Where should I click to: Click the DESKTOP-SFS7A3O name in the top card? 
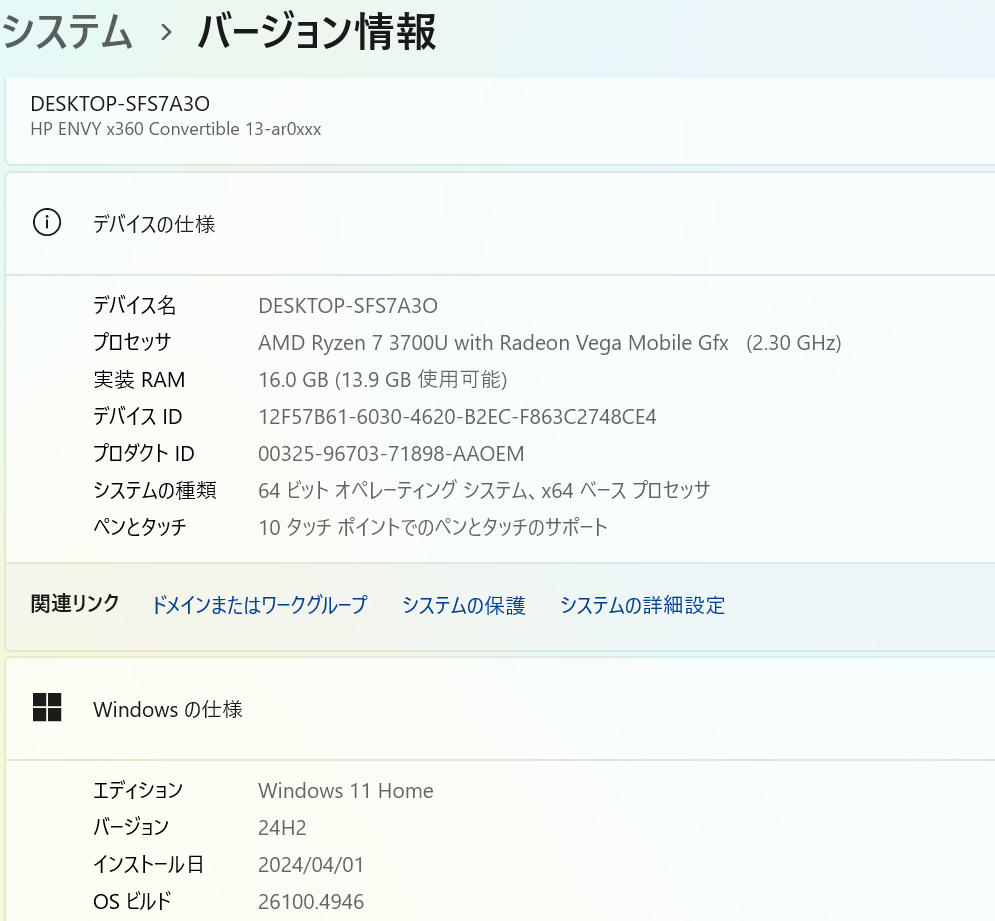[x=120, y=104]
